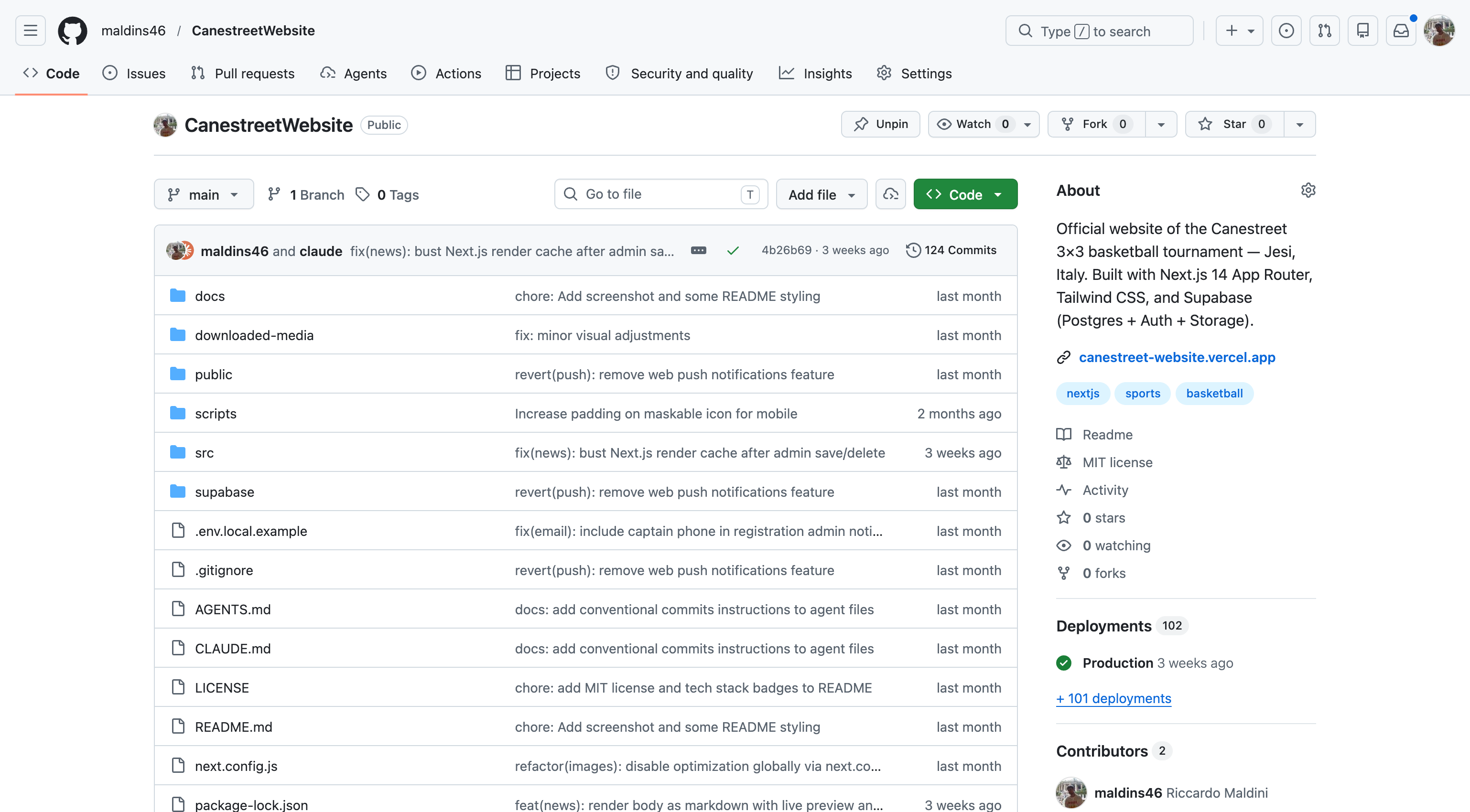Expand the Star lists dropdown arrow

point(1300,124)
